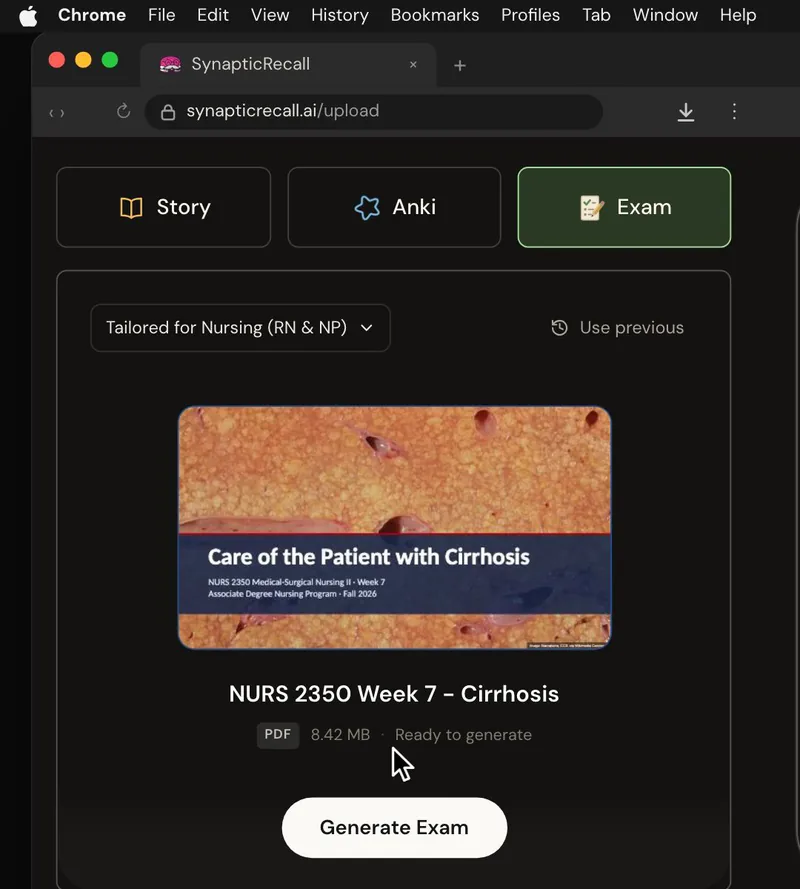The image size is (800, 889).
Task: Close the Chrome window with the red button
Action: [x=57, y=60]
